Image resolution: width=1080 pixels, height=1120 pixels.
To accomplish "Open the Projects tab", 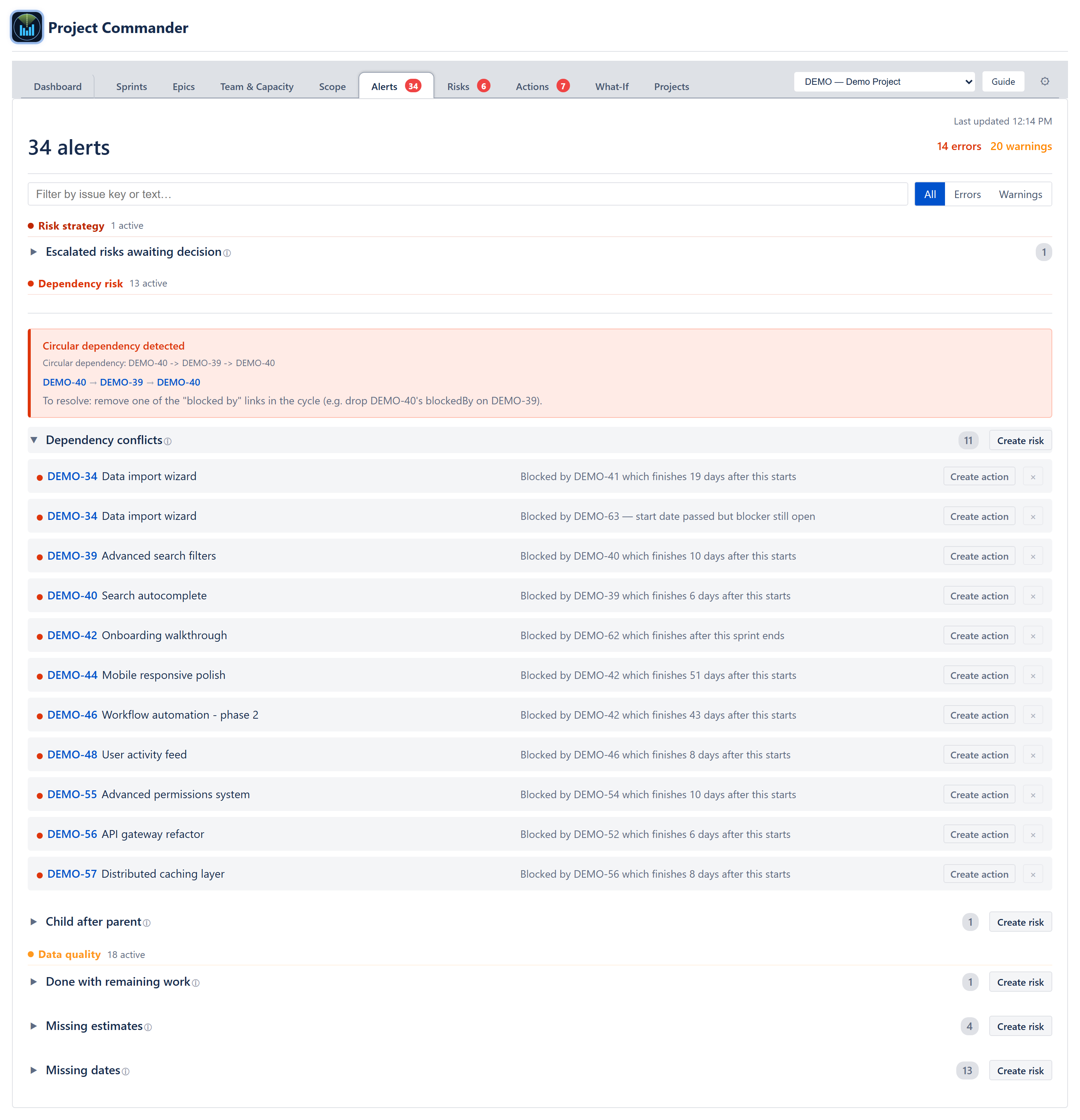I will (x=671, y=86).
